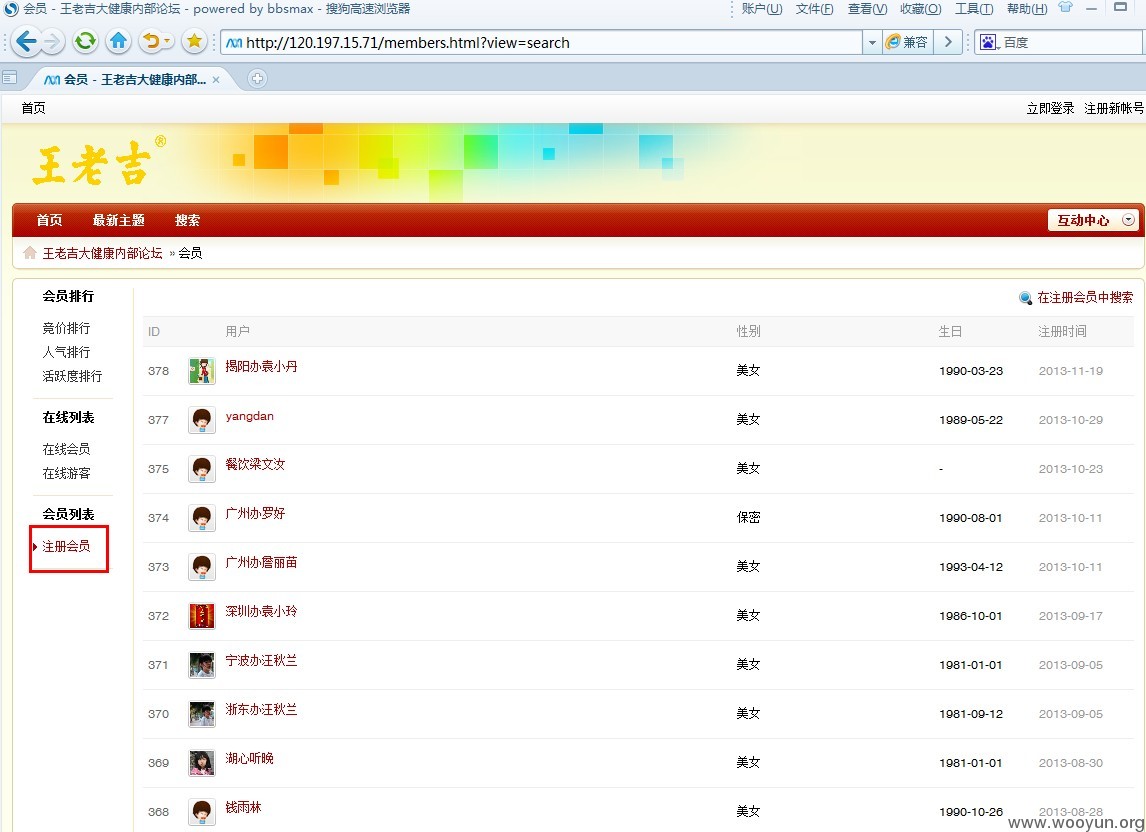The width and height of the screenshot is (1146, 832).
Task: Expand the address bar URL history dropdown
Action: (871, 42)
